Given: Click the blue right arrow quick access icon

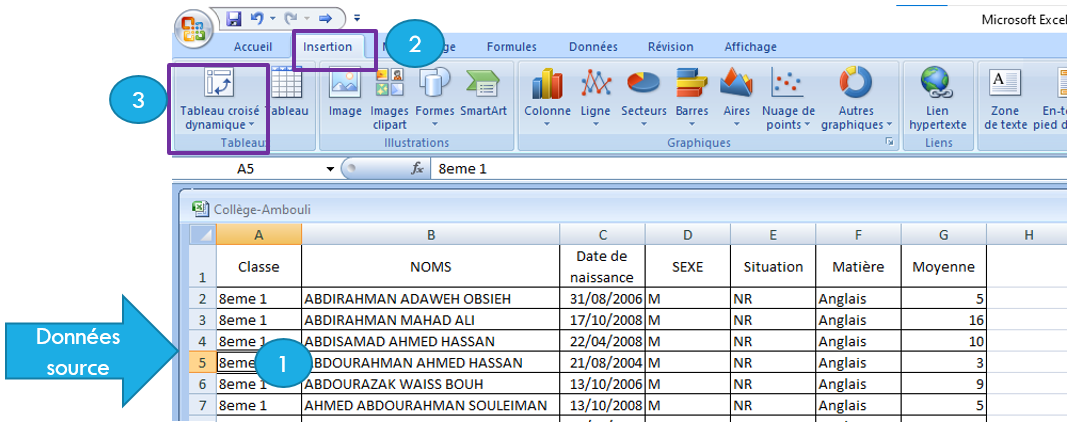Looking at the screenshot, I should pos(325,18).
